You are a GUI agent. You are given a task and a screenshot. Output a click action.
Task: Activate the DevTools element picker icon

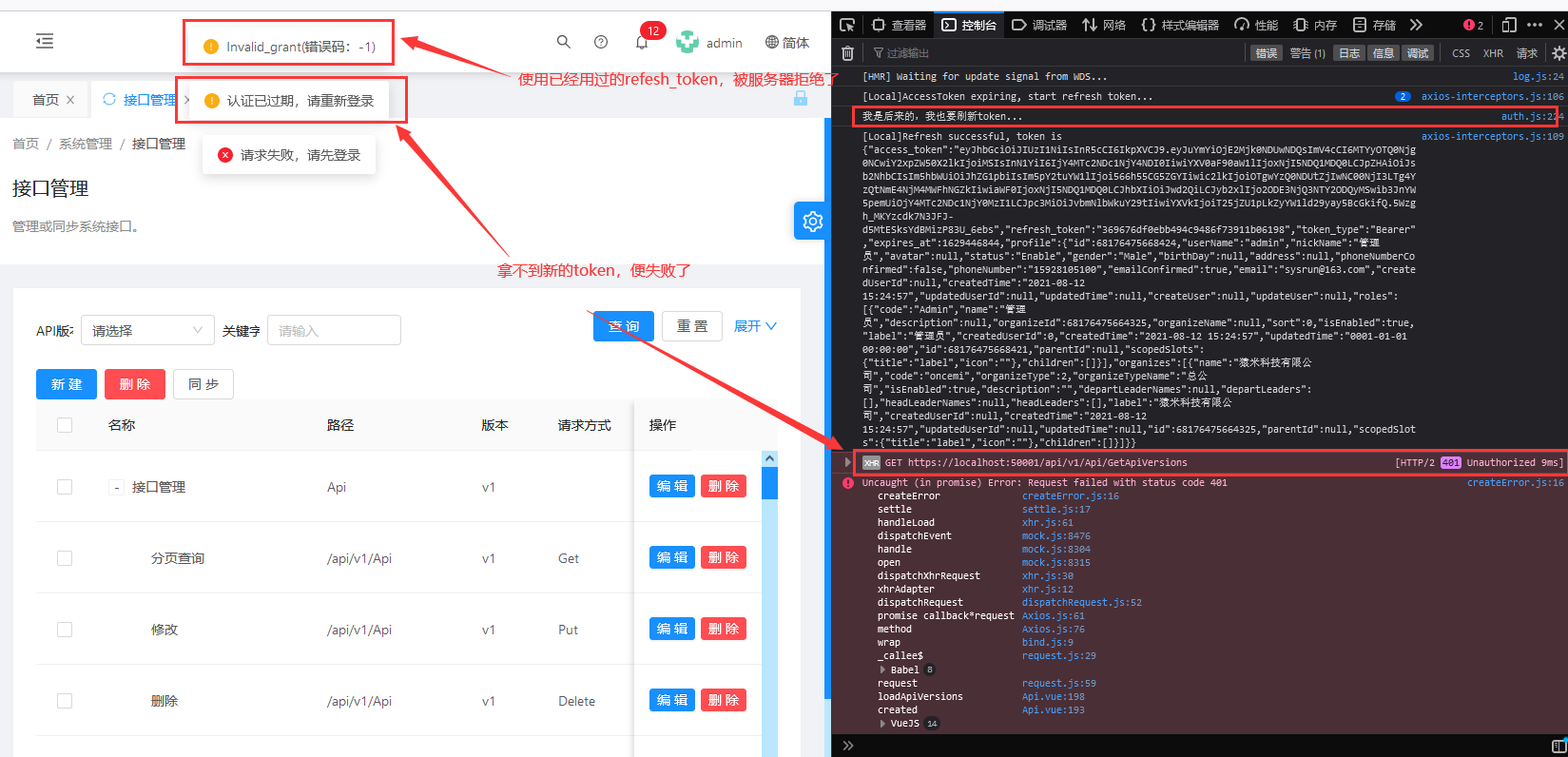click(847, 25)
